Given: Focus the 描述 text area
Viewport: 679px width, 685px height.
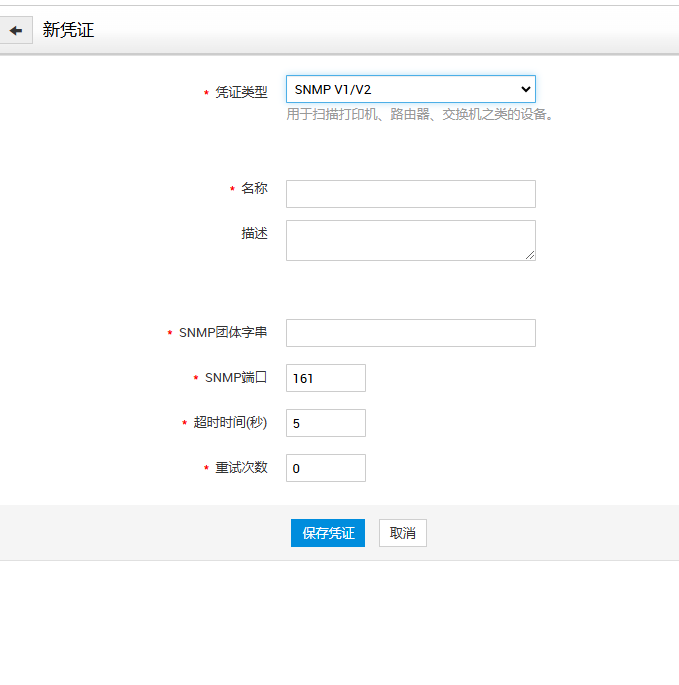Looking at the screenshot, I should coord(410,240).
